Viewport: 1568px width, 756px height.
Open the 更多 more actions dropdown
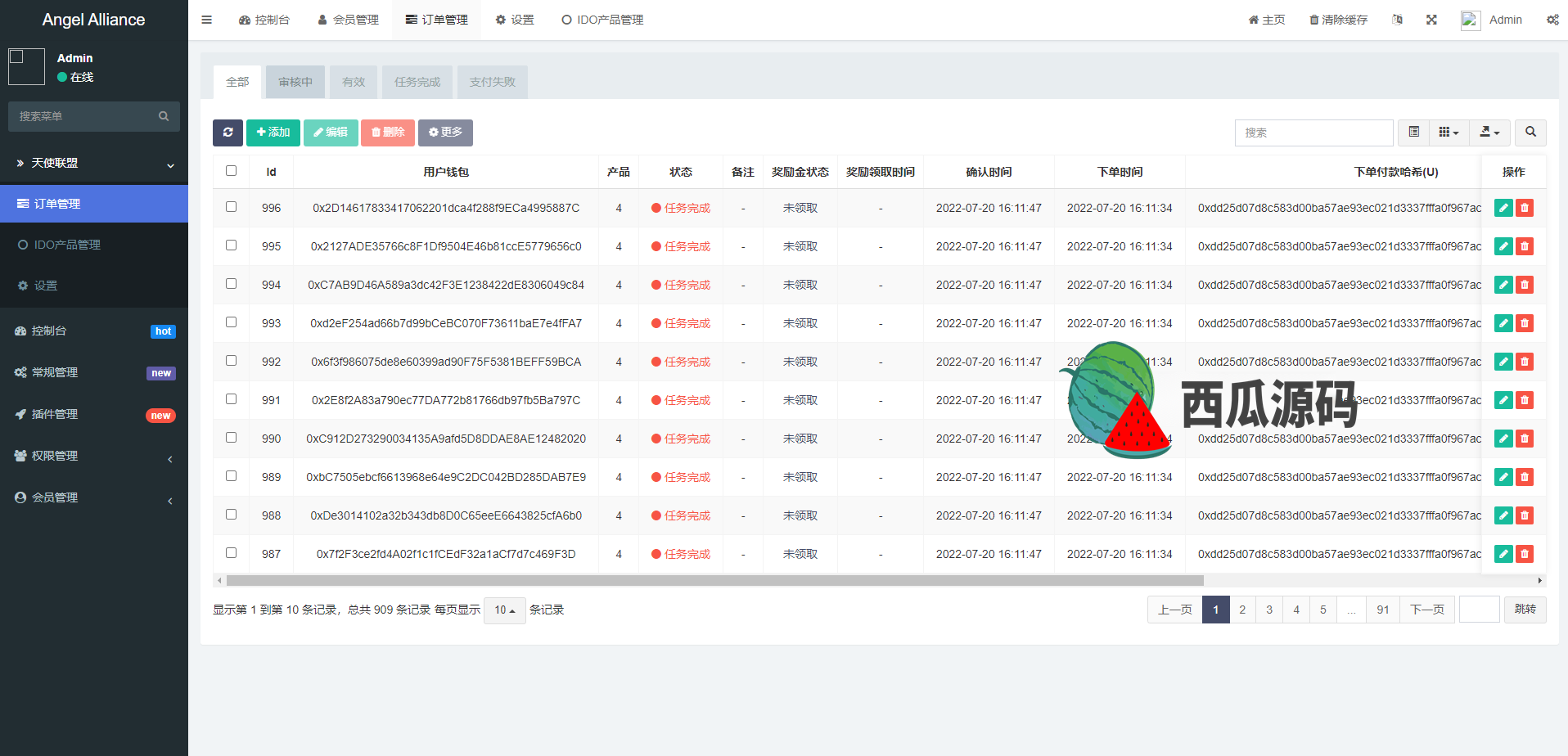[445, 133]
